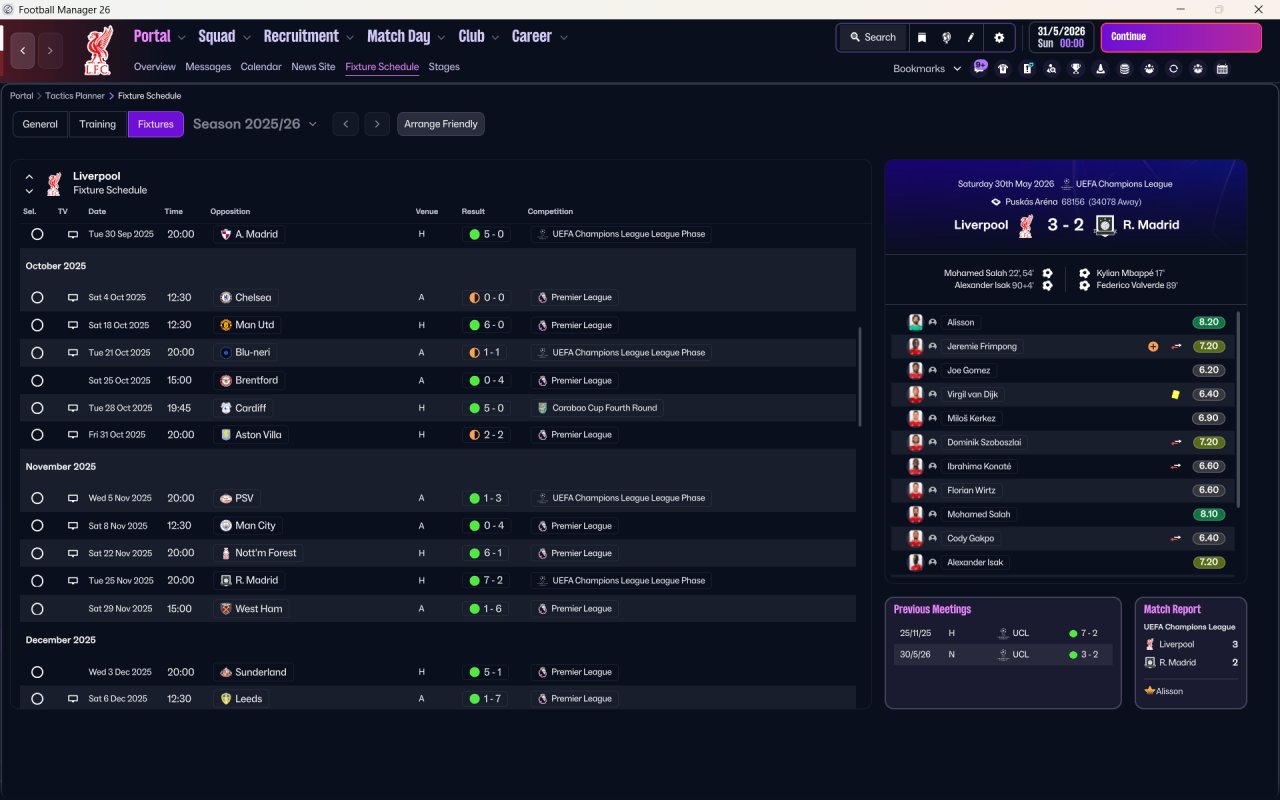The height and width of the screenshot is (800, 1280).
Task: Select the Brentford fixture radio button
Action: coord(37,381)
